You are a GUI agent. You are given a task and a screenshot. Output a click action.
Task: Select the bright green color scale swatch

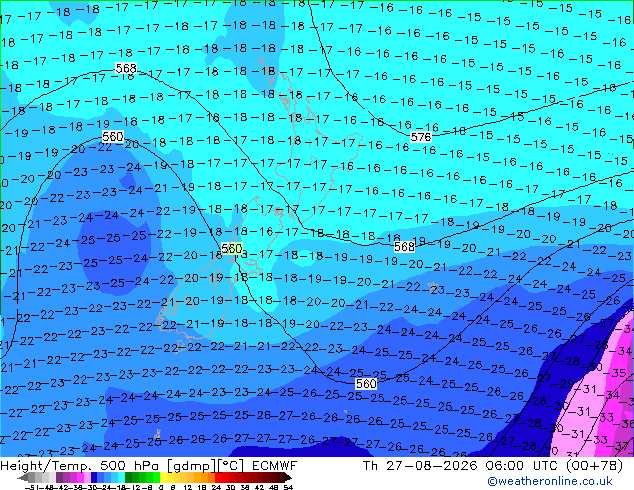(156, 477)
